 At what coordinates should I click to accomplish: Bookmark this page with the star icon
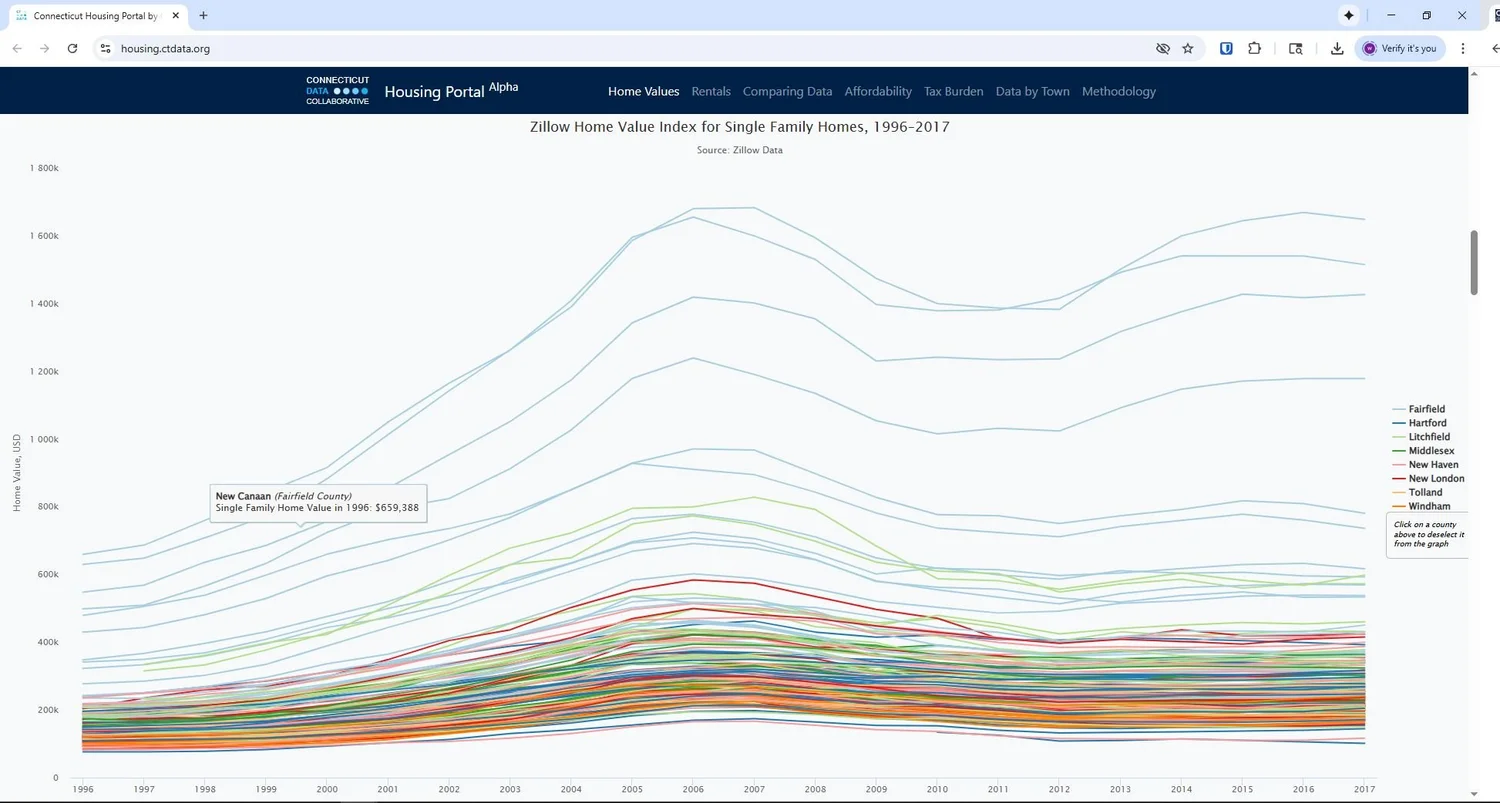coord(1187,48)
